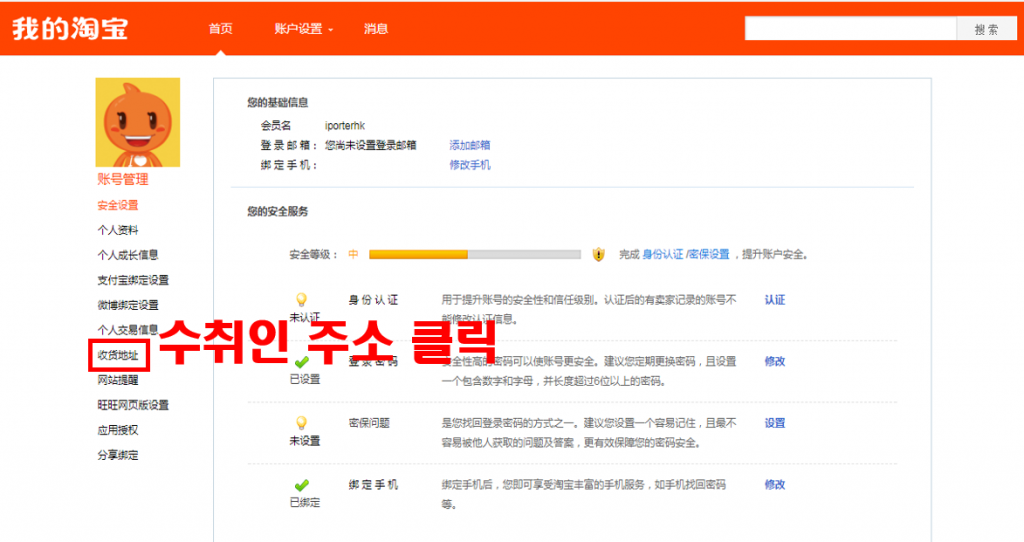
Task: Click 设置 link for 密保问题
Action: click(x=775, y=423)
